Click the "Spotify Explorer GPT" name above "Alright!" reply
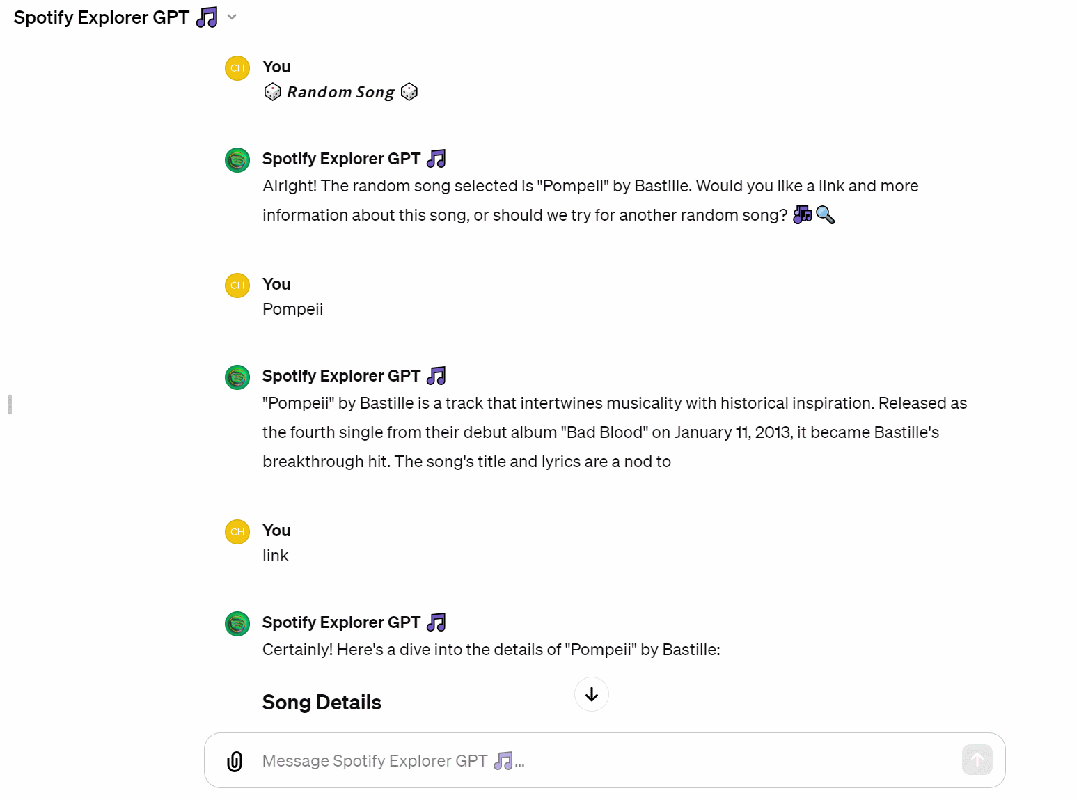 (341, 158)
